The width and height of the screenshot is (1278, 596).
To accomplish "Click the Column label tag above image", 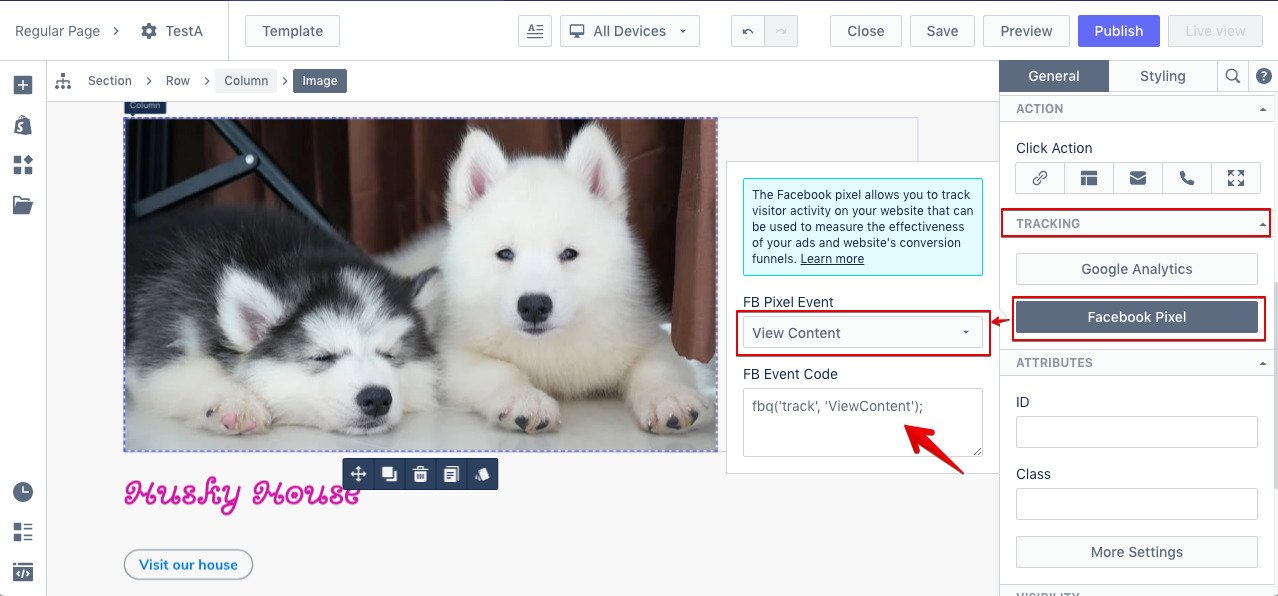I will pyautogui.click(x=144, y=105).
